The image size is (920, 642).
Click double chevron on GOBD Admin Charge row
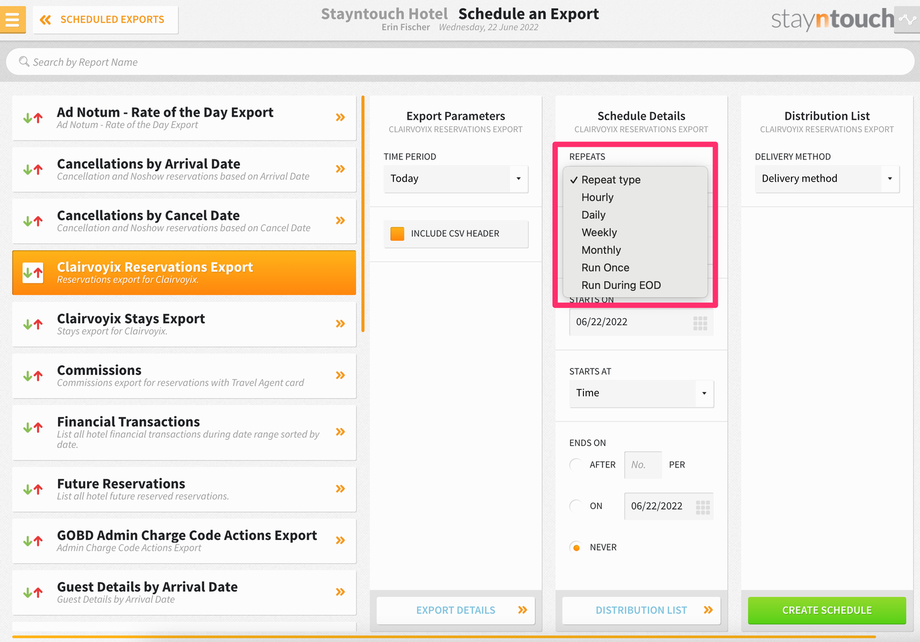340,540
